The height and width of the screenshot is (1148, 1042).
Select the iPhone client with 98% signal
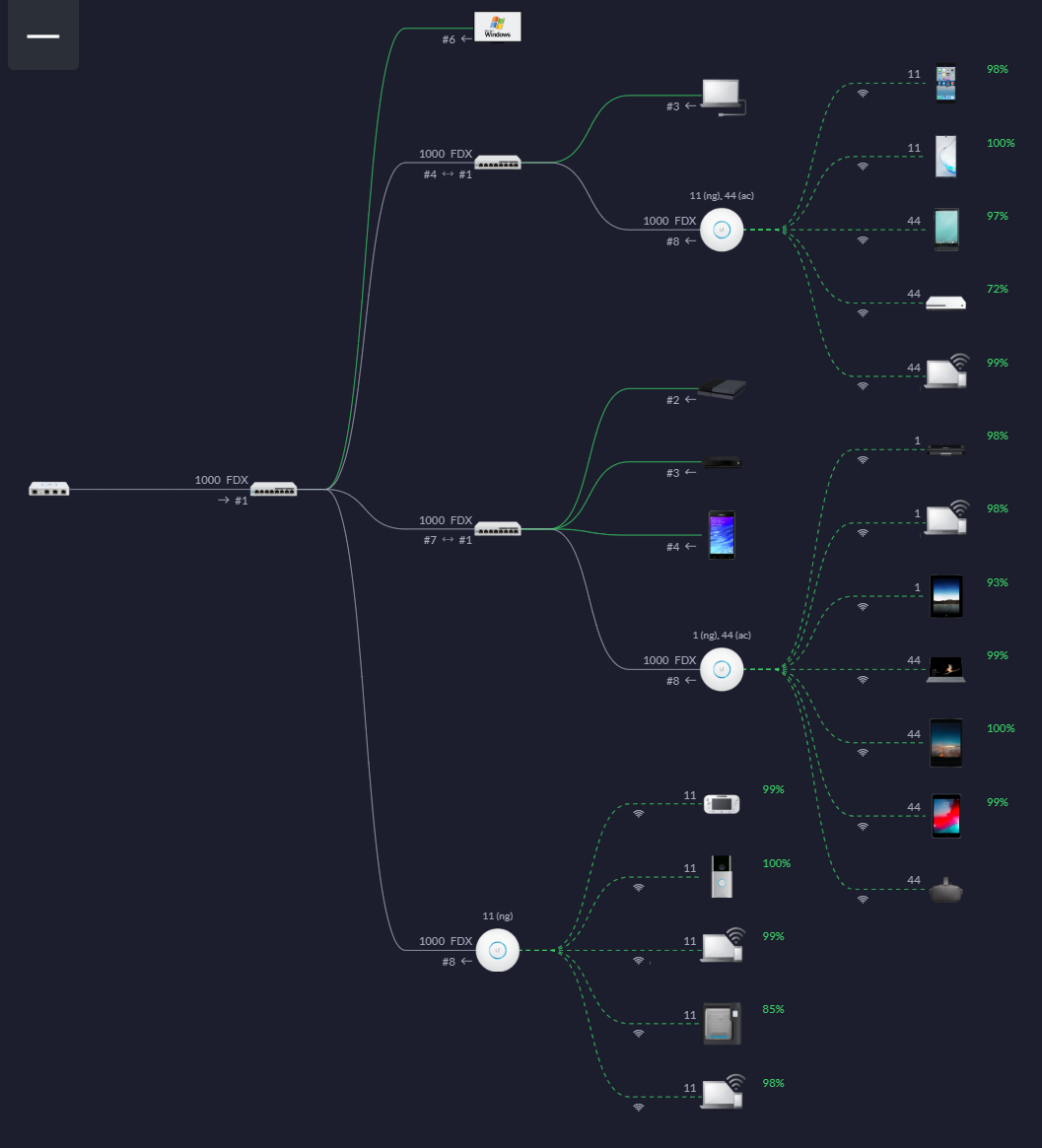pos(945,84)
